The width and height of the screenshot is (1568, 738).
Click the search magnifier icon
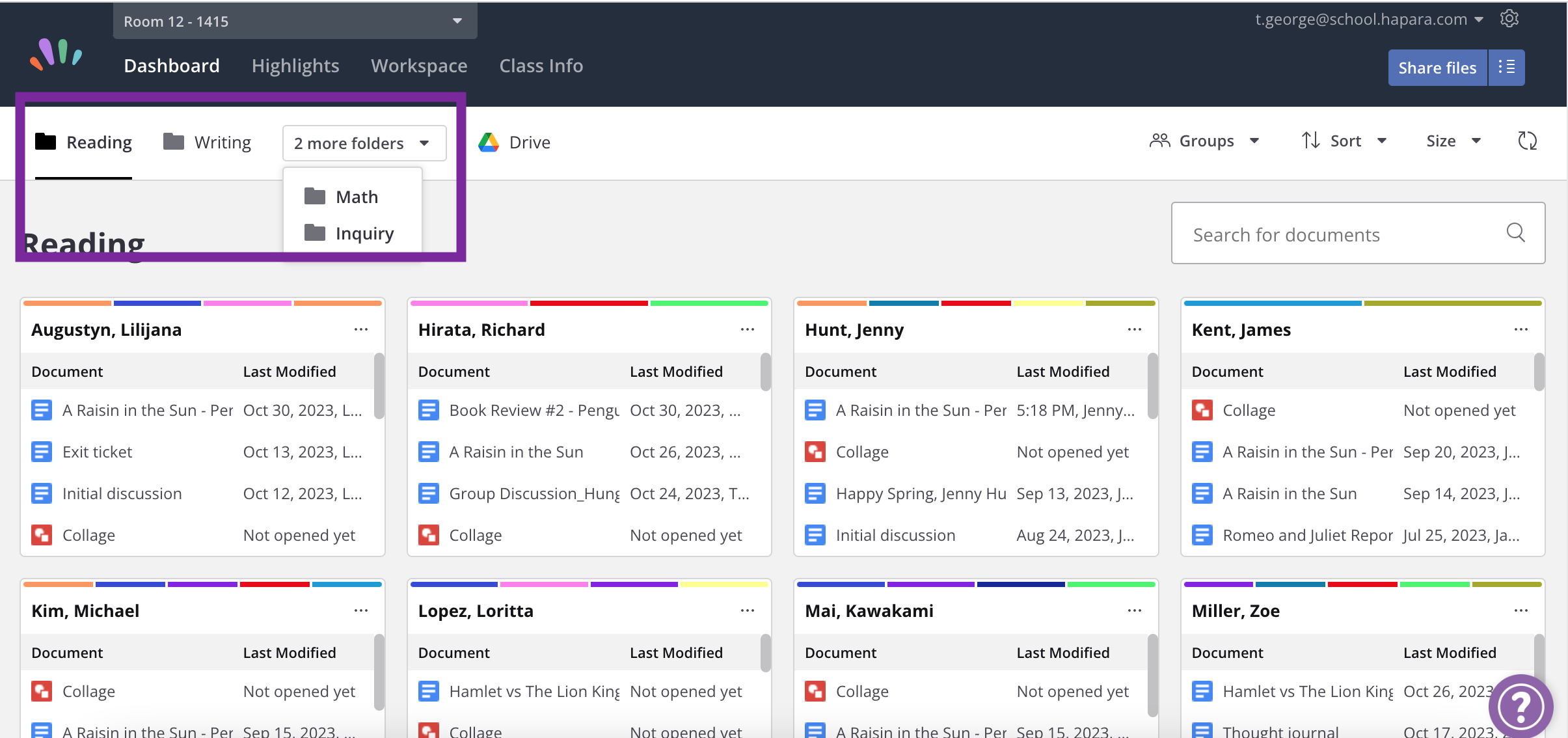pos(1517,234)
